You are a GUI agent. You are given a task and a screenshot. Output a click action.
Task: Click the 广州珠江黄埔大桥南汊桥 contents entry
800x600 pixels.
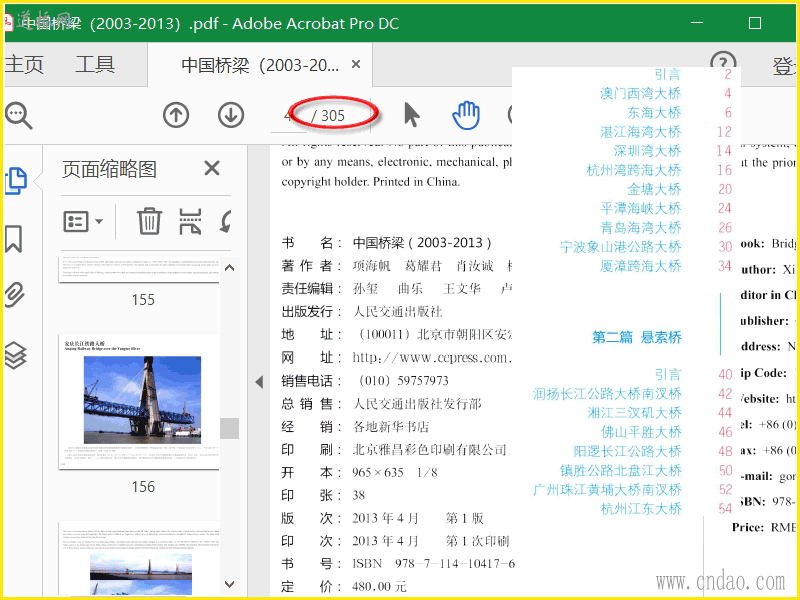point(607,490)
